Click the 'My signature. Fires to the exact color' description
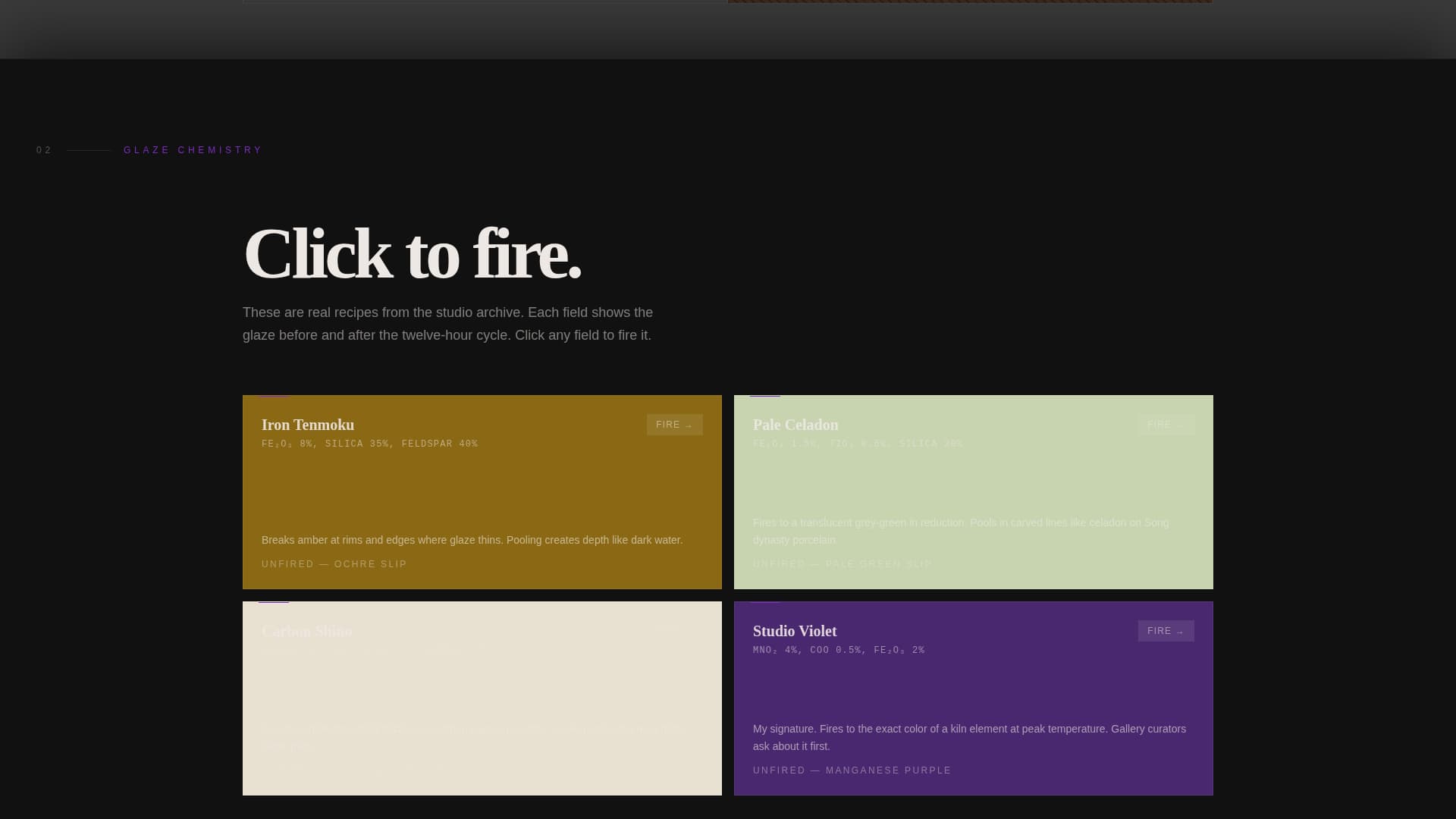The width and height of the screenshot is (1456, 819). [x=969, y=737]
